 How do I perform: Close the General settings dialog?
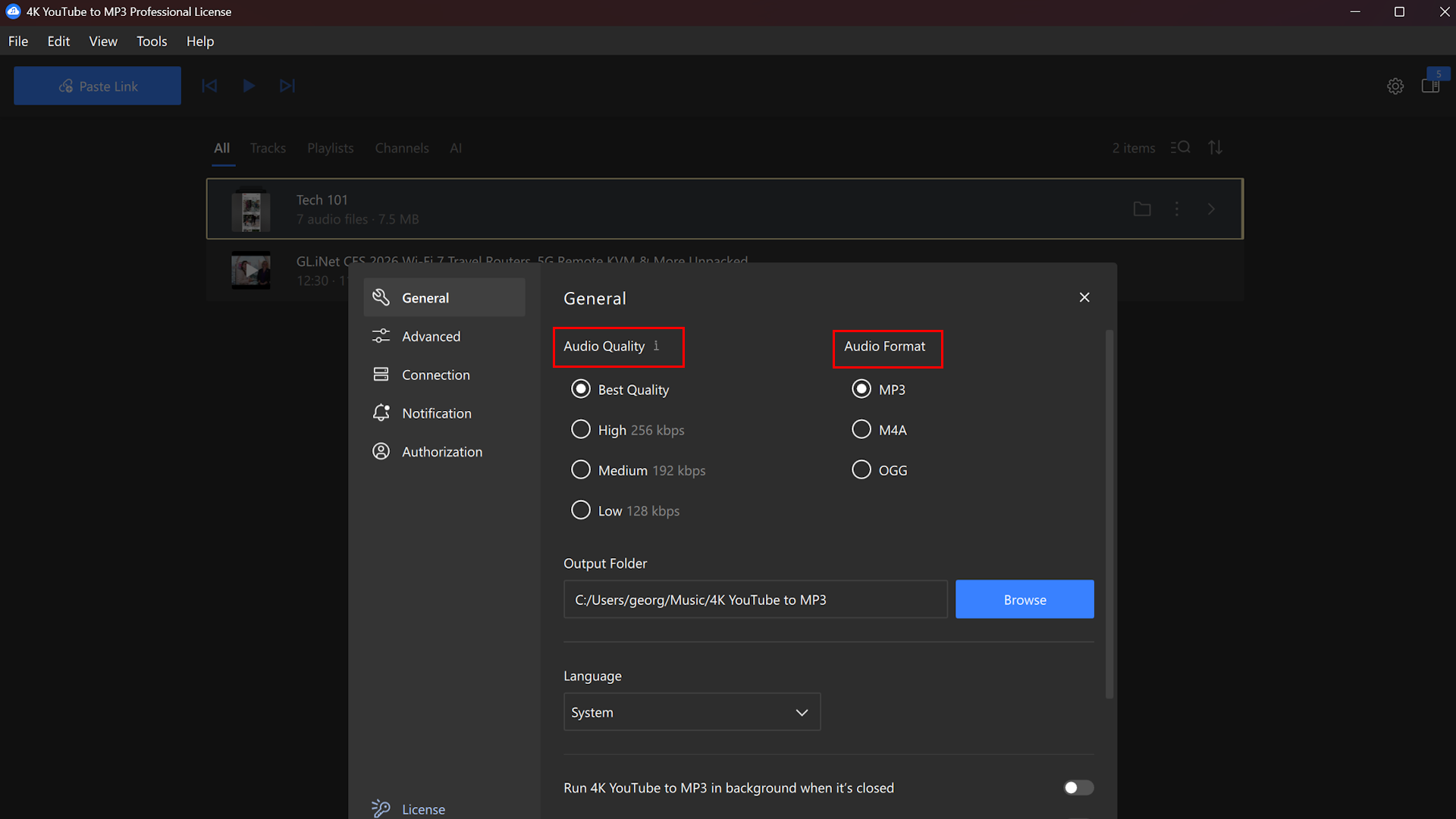click(x=1084, y=297)
